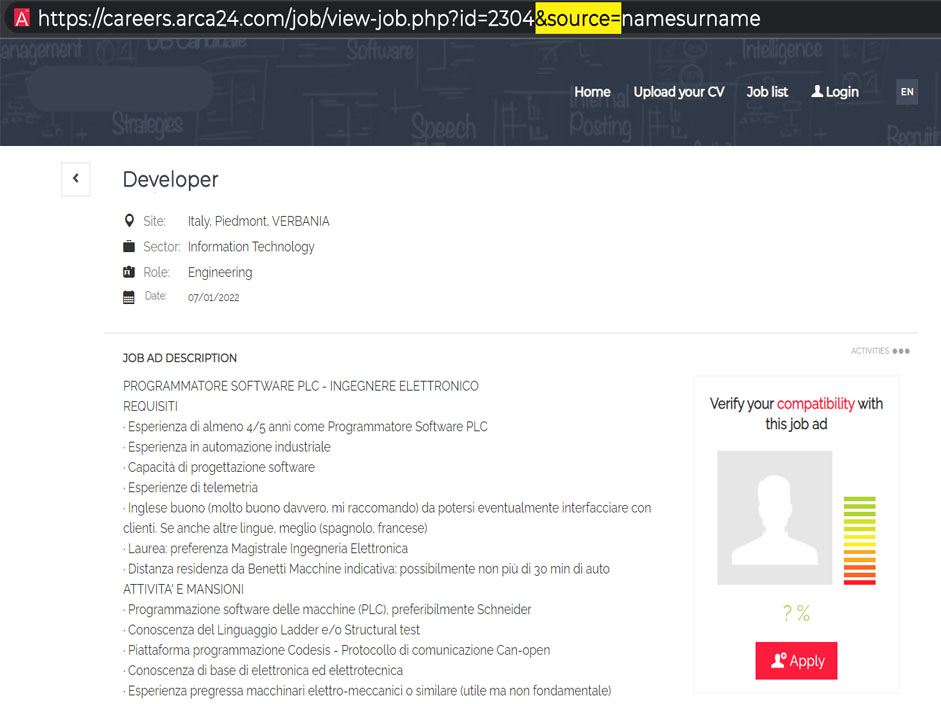
Task: Click the toolbox icon next to Role
Action: tap(130, 271)
